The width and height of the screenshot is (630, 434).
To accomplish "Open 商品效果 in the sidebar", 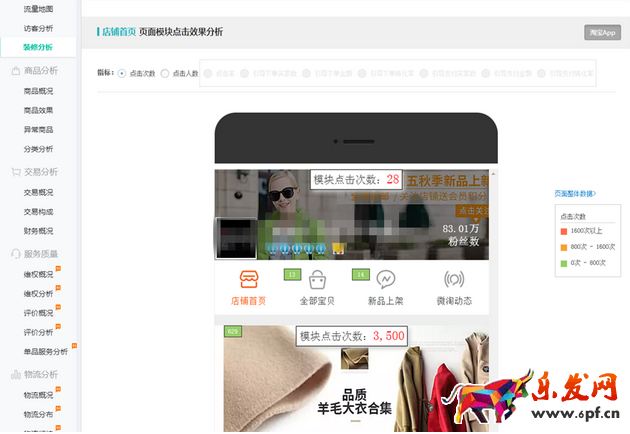I will (x=38, y=110).
